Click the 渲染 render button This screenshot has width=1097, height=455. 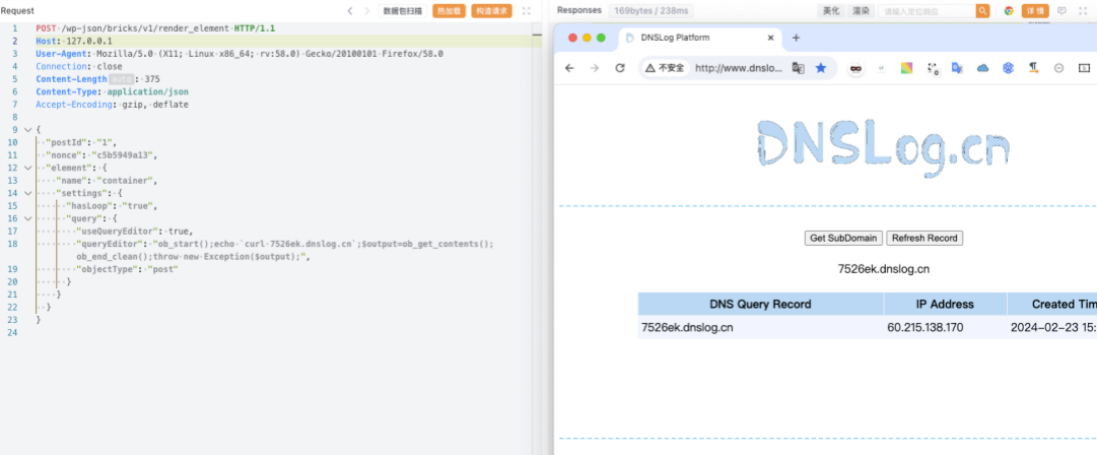[861, 10]
